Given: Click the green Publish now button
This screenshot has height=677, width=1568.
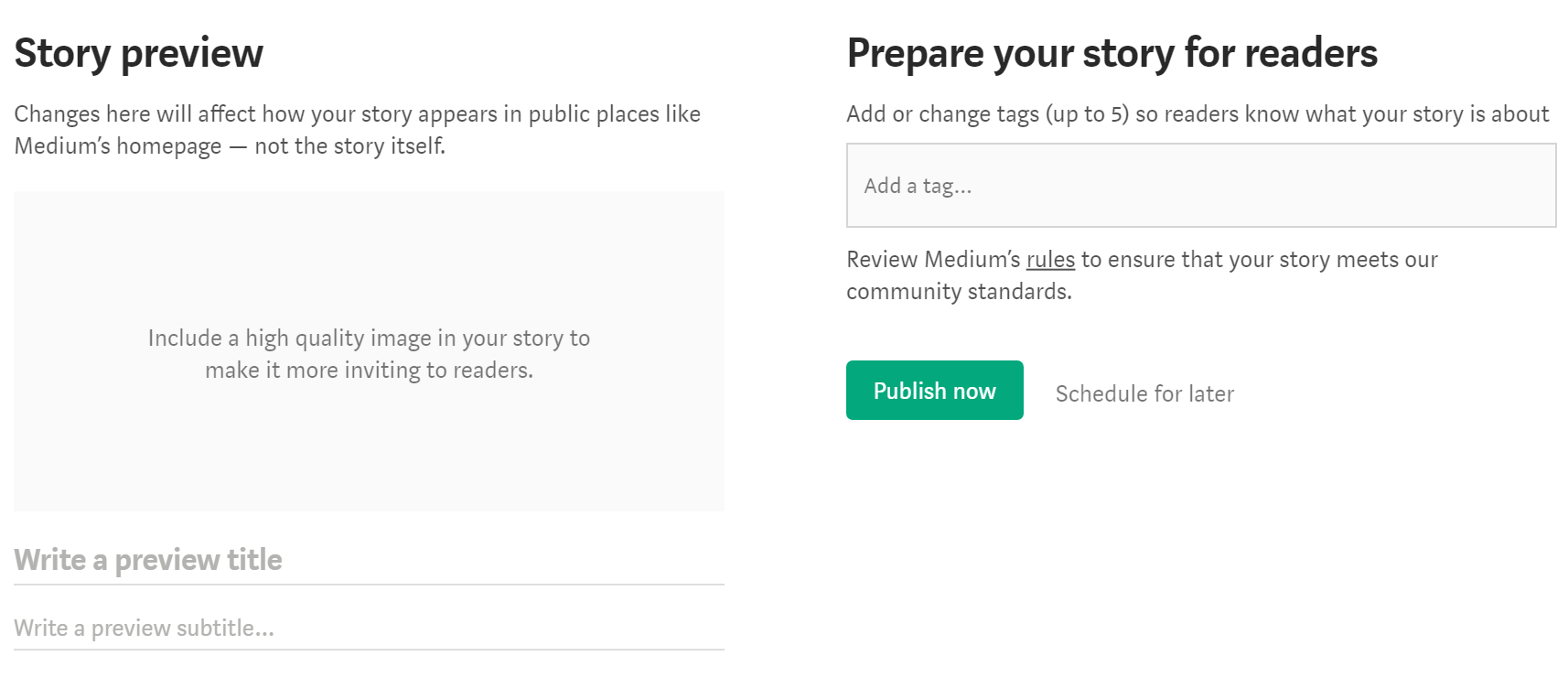Looking at the screenshot, I should pos(934,391).
